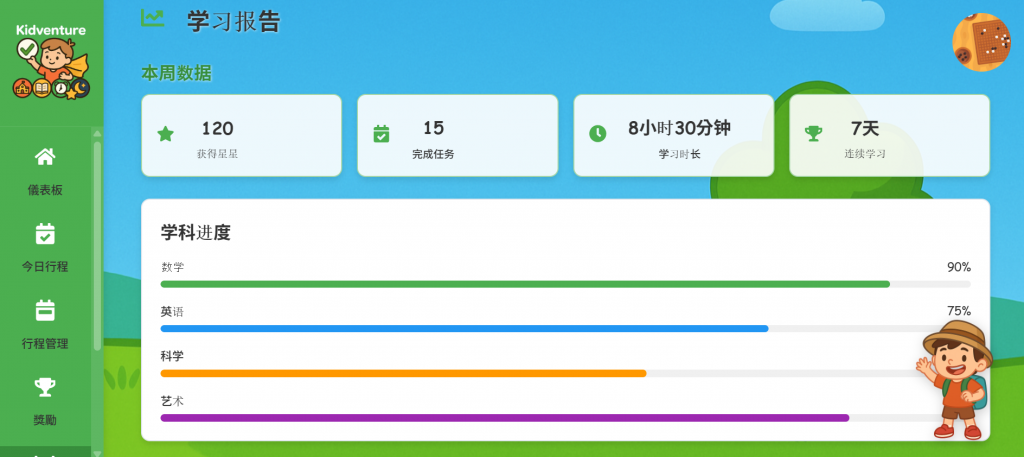Image resolution: width=1024 pixels, height=457 pixels.
Task: Click the waving explorer boy mascot
Action: click(x=955, y=380)
